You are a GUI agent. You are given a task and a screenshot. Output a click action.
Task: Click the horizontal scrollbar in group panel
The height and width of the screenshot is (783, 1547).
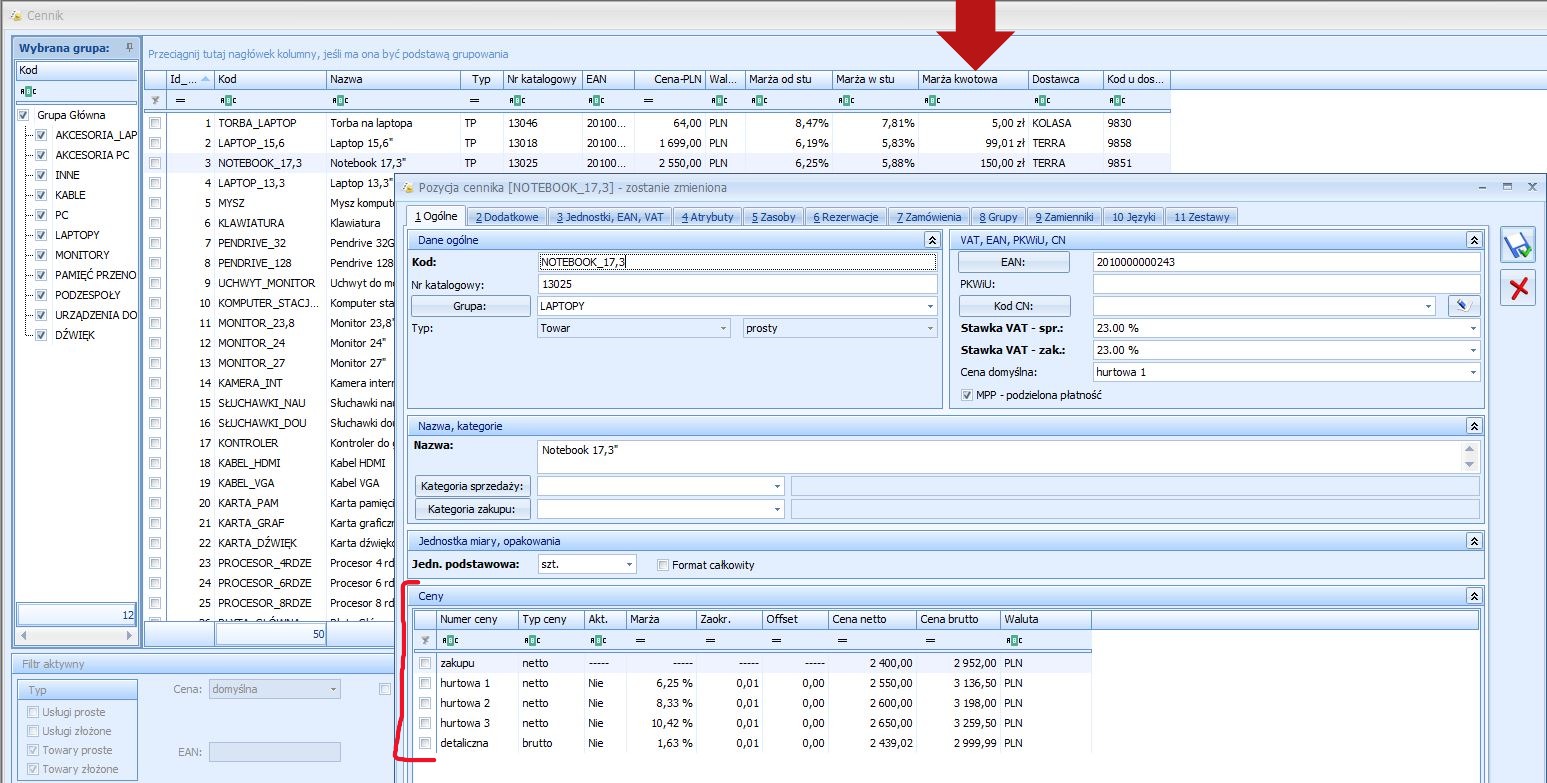click(75, 636)
